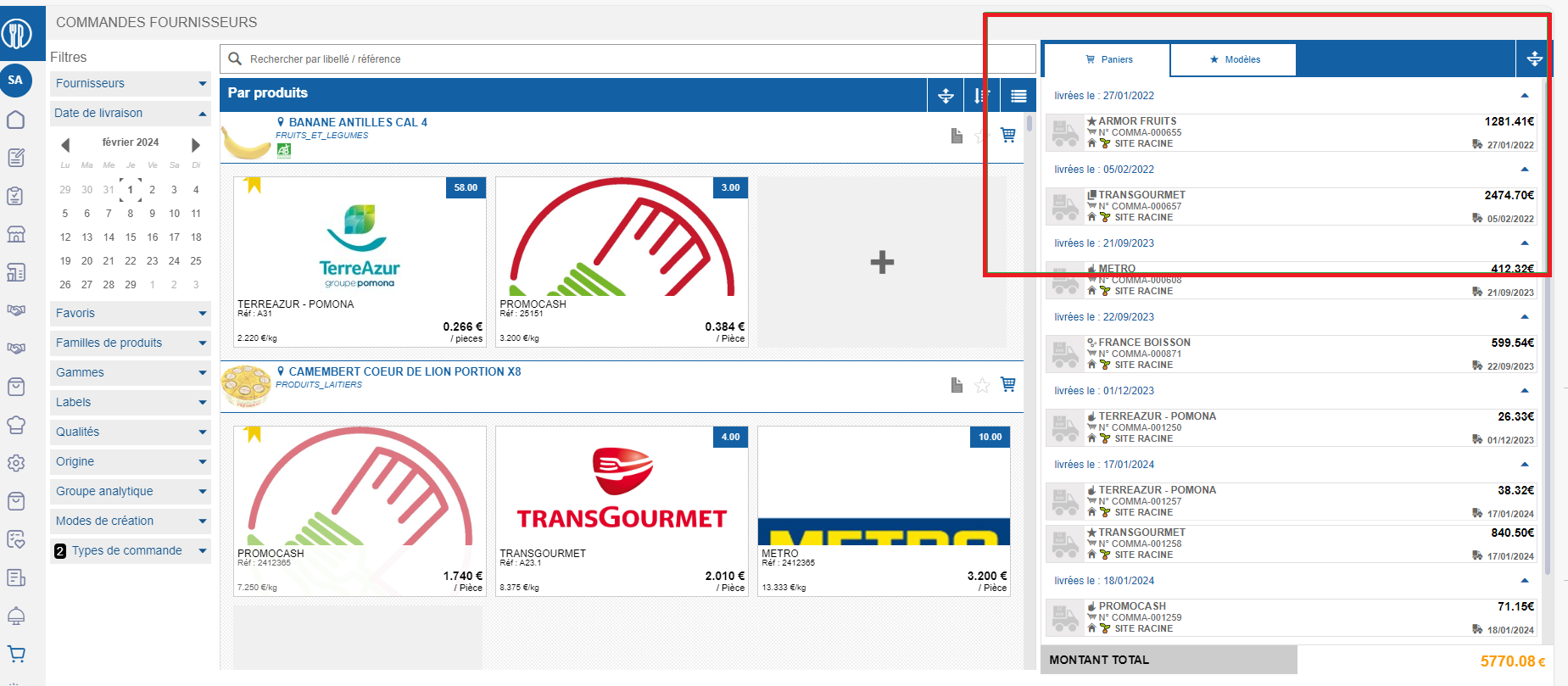Expand the Types de commande filter
The image size is (1568, 686).
click(x=131, y=550)
